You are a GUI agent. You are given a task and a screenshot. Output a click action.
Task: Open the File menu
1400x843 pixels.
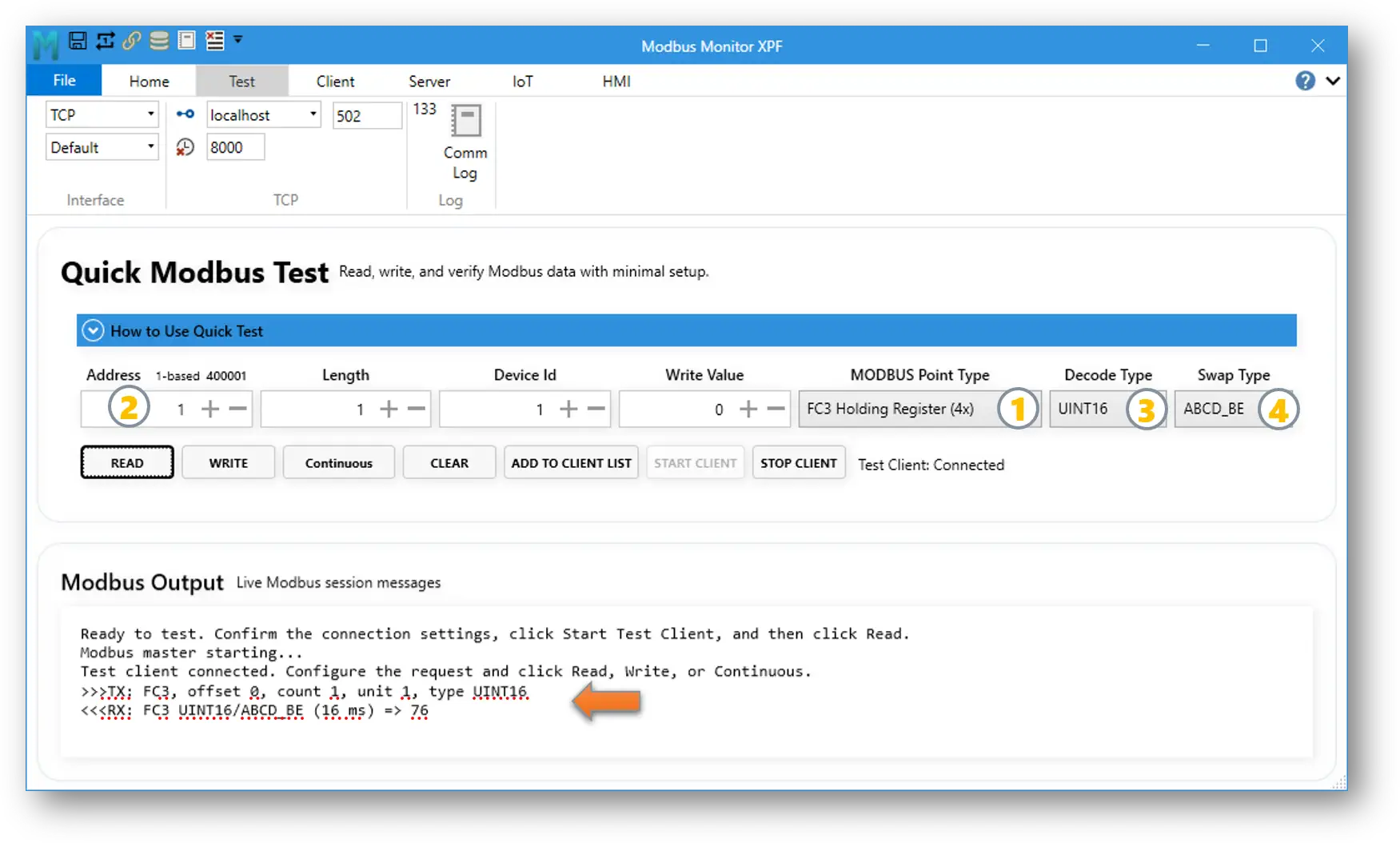(x=64, y=80)
